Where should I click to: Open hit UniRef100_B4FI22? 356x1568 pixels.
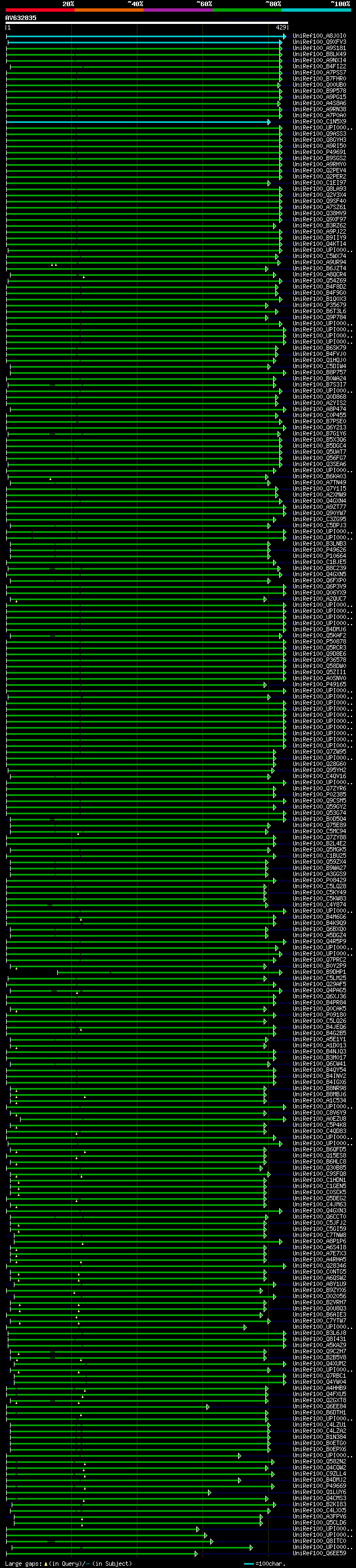point(319,66)
